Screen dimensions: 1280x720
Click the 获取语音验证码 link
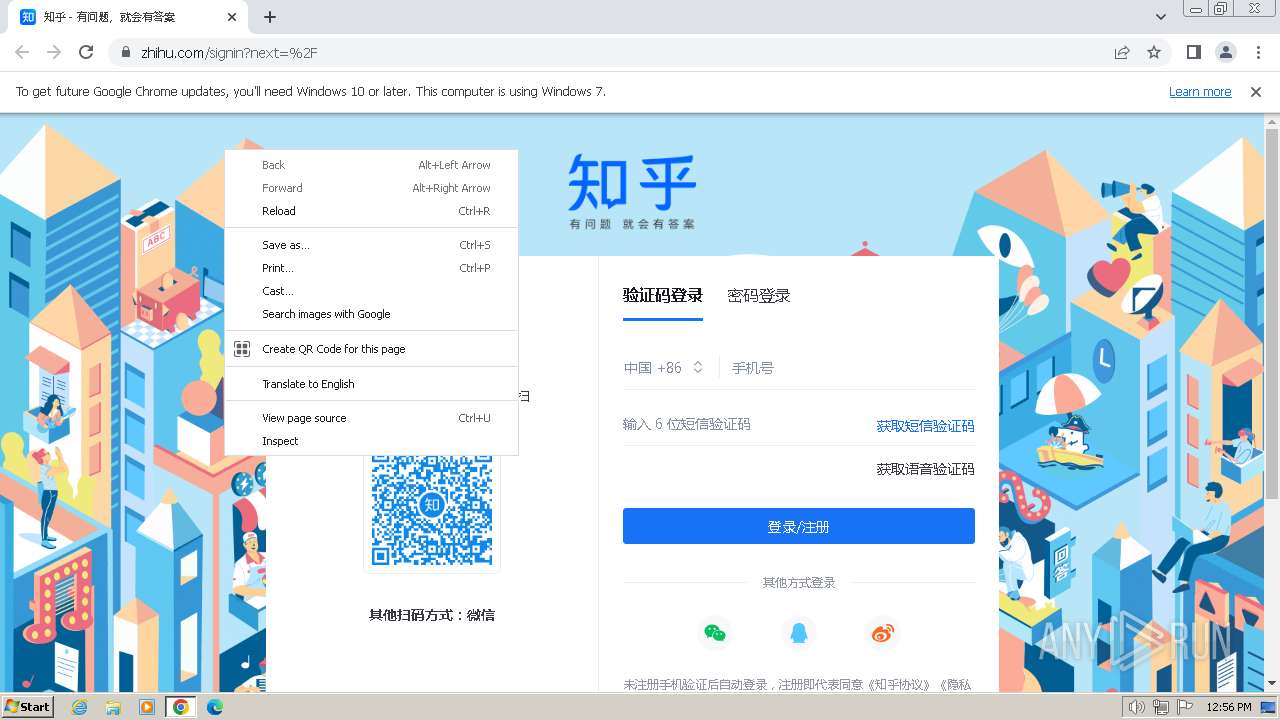pos(925,469)
